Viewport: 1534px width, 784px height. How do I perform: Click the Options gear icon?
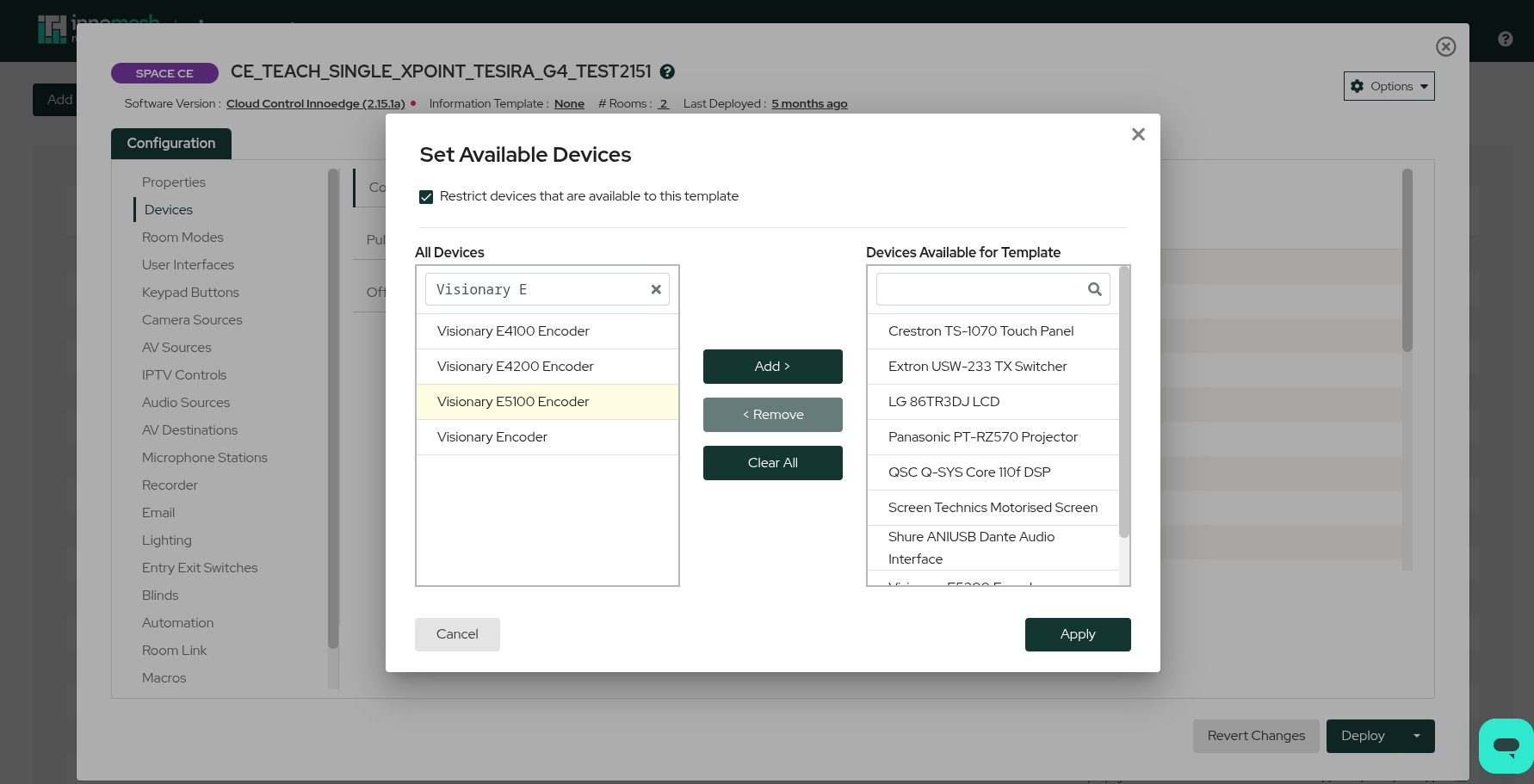pos(1358,86)
